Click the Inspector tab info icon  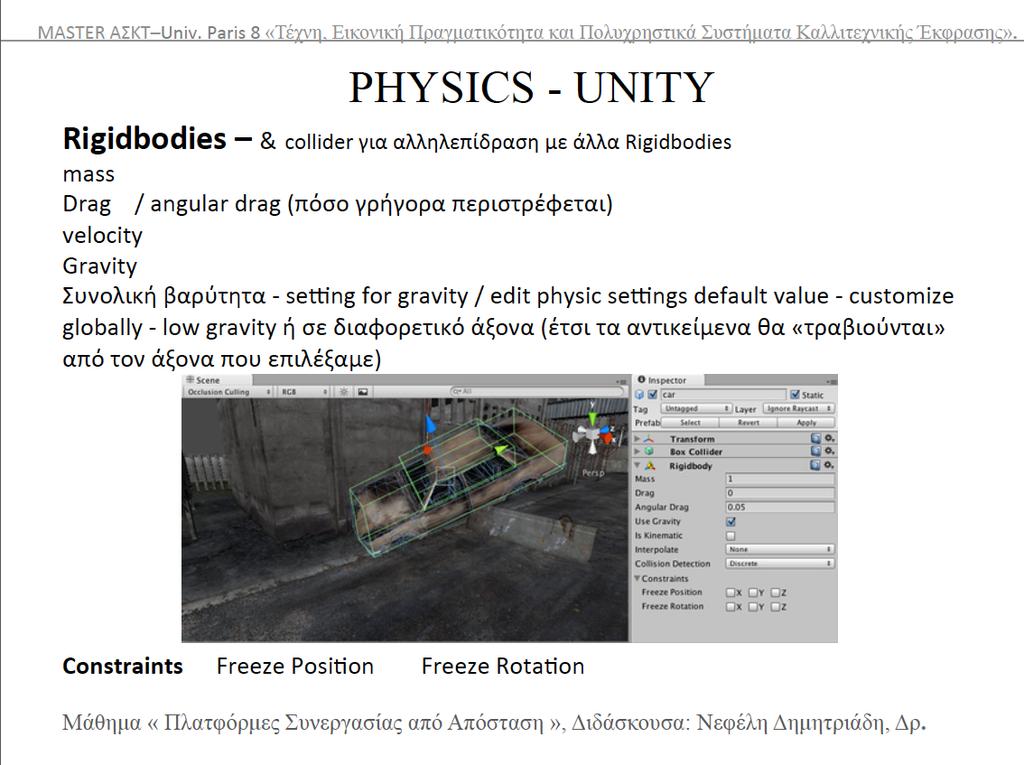coord(641,380)
